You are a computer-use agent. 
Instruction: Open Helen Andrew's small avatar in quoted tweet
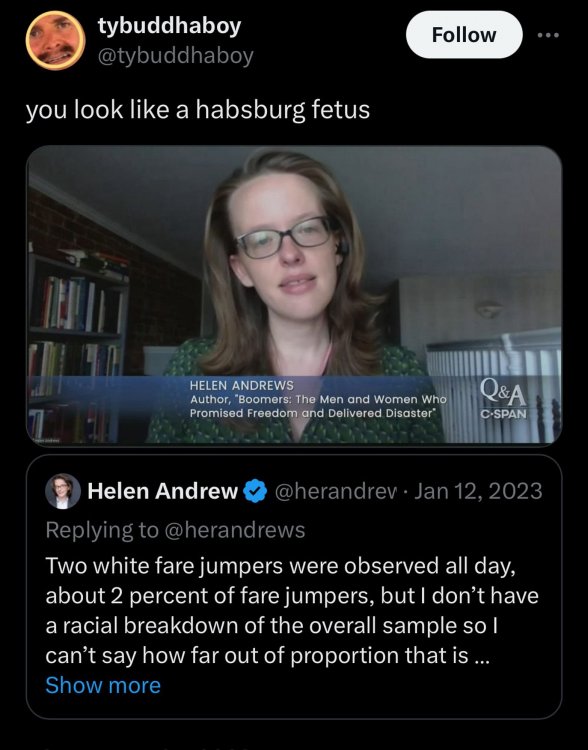click(x=63, y=491)
